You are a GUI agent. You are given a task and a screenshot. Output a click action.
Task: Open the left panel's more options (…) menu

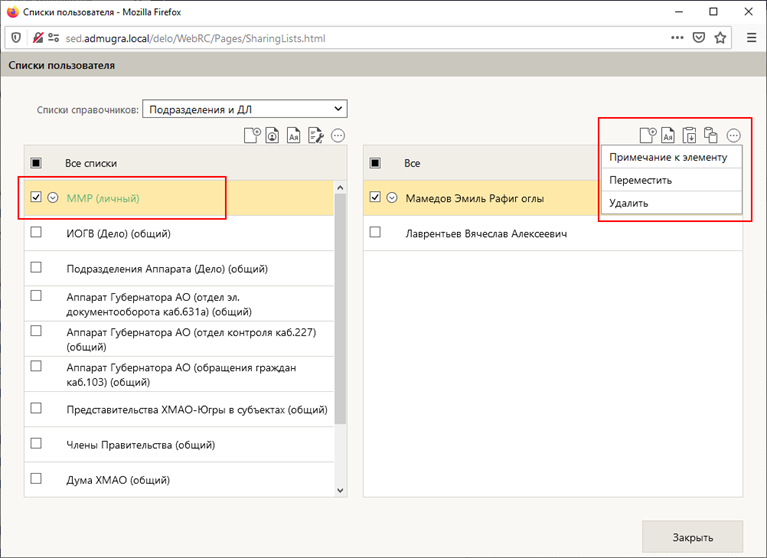[x=338, y=135]
